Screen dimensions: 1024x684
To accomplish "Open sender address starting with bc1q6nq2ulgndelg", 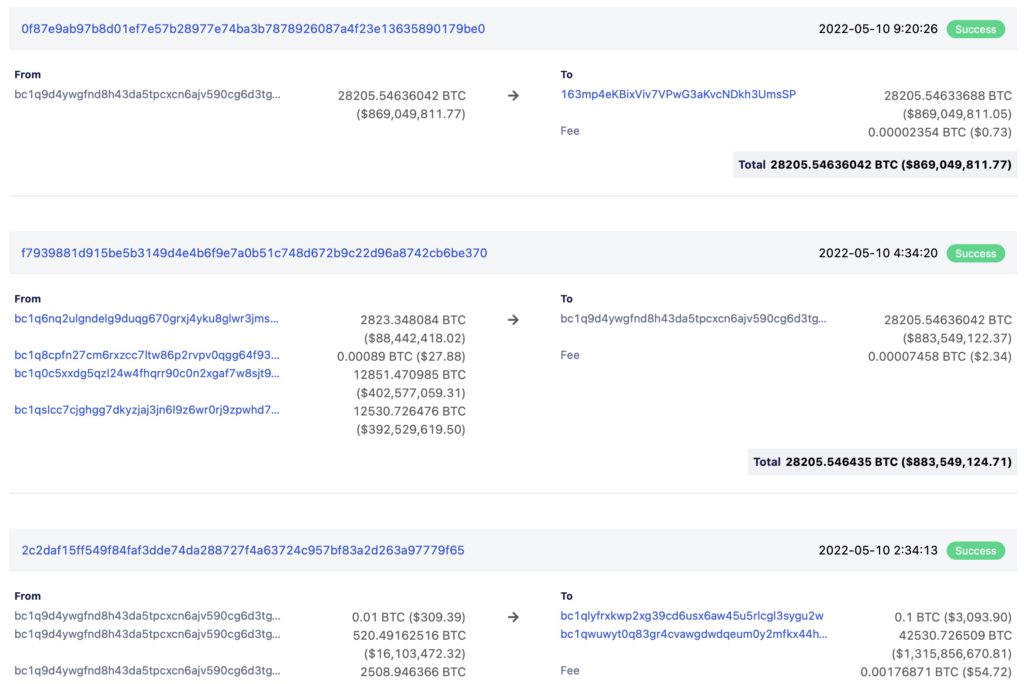I will click(x=147, y=319).
